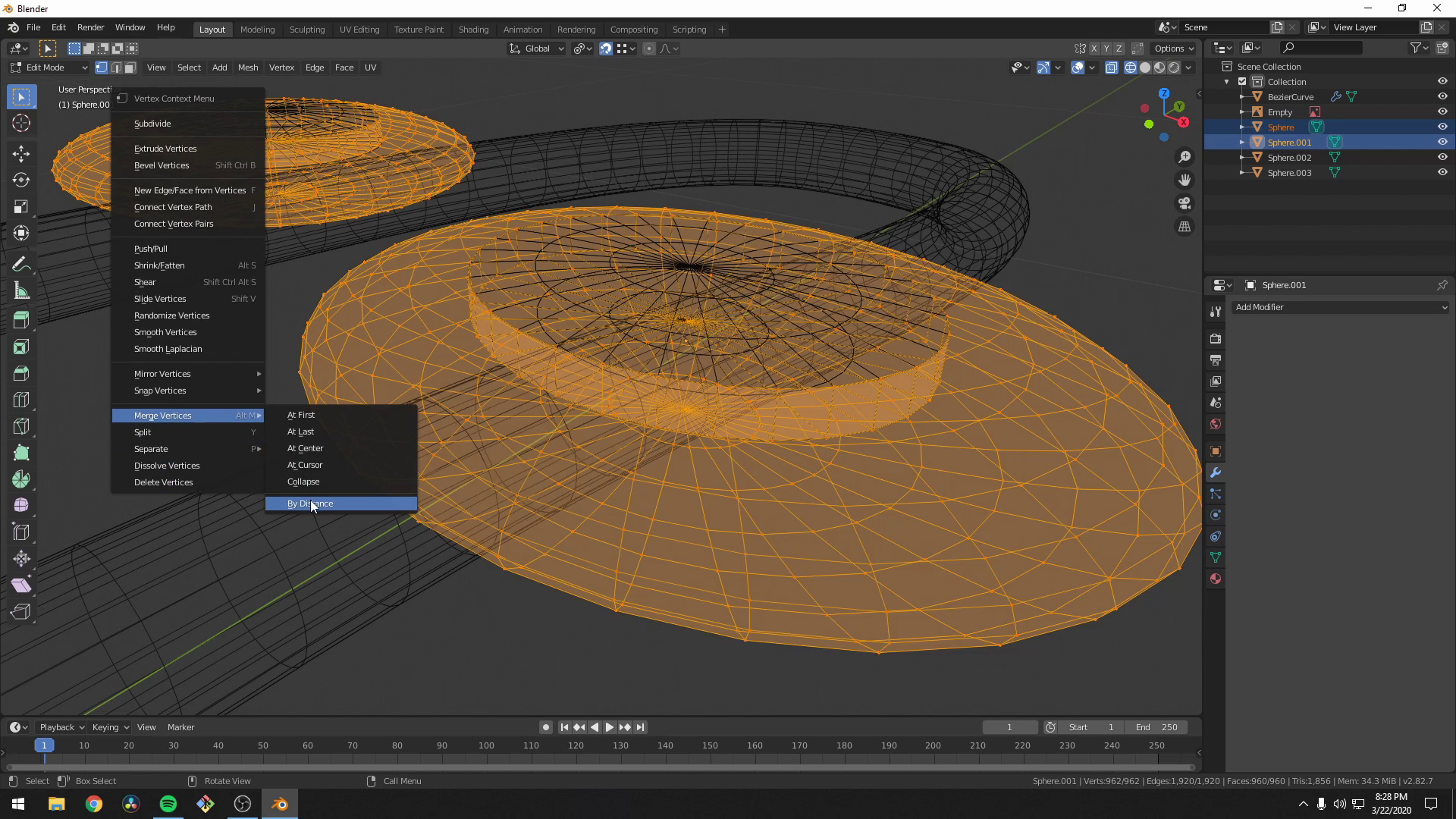Open the Material Properties tab
This screenshot has width=1456, height=819.
click(1216, 579)
